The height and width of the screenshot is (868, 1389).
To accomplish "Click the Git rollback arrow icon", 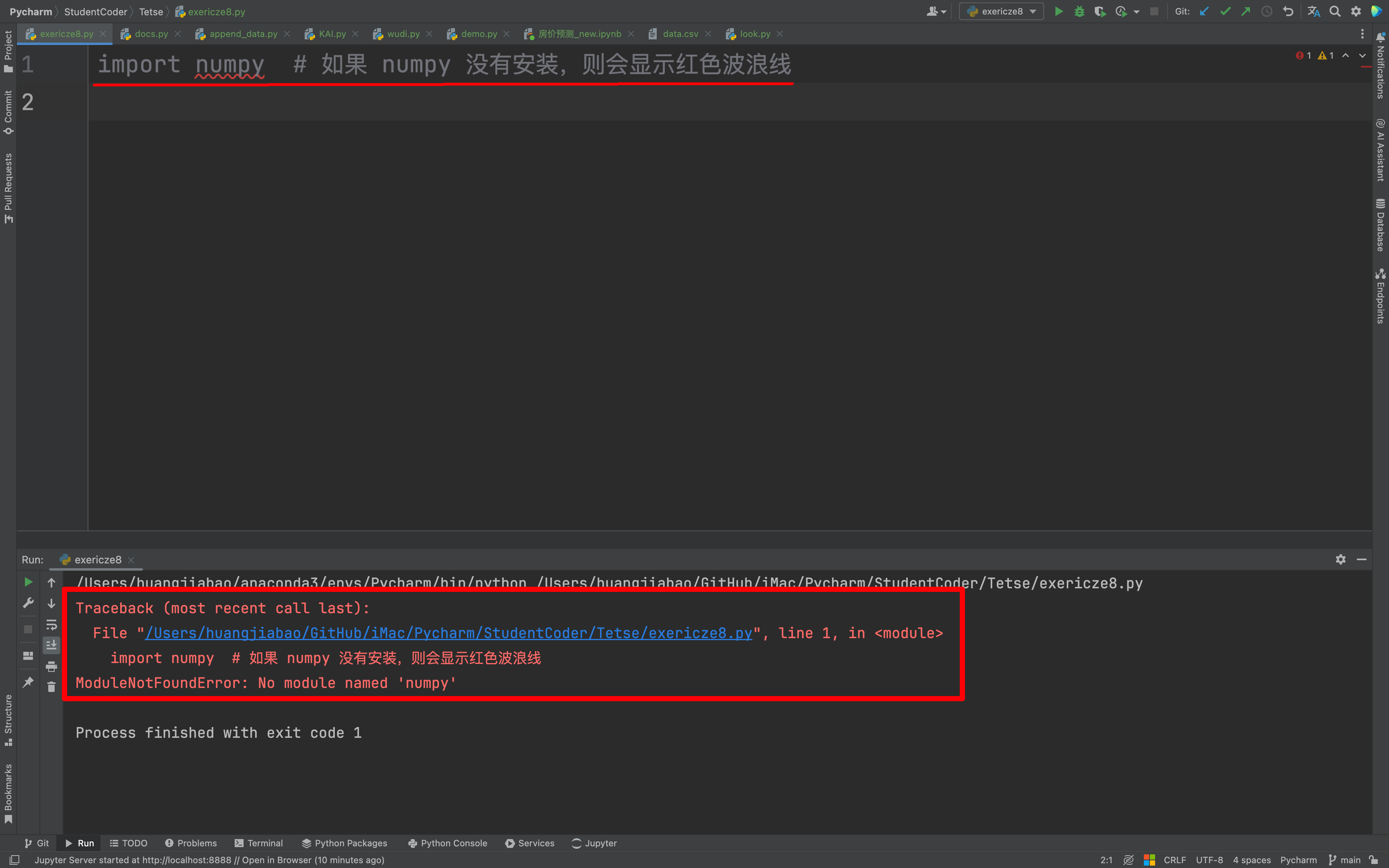I will 1288,12.
